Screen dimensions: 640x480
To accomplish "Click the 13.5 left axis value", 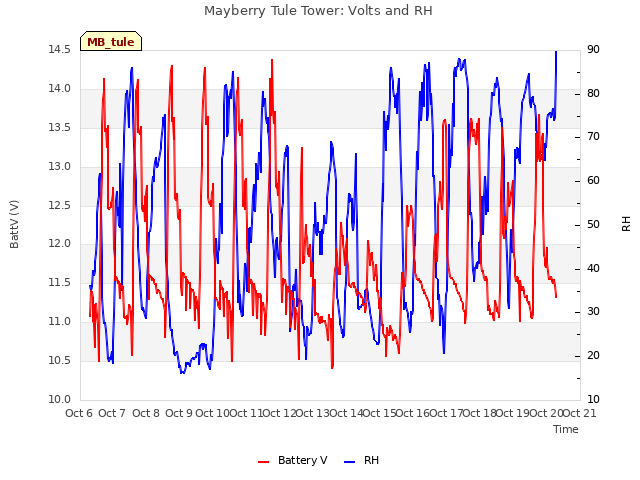I will coord(60,128).
